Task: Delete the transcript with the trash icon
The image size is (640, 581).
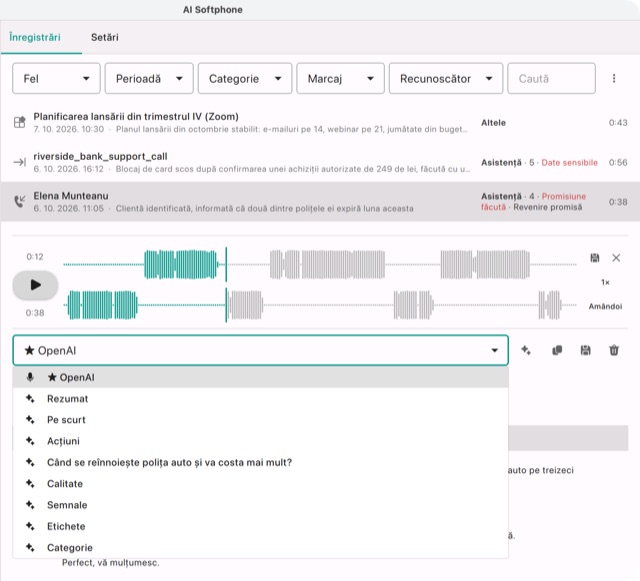Action: coord(614,350)
